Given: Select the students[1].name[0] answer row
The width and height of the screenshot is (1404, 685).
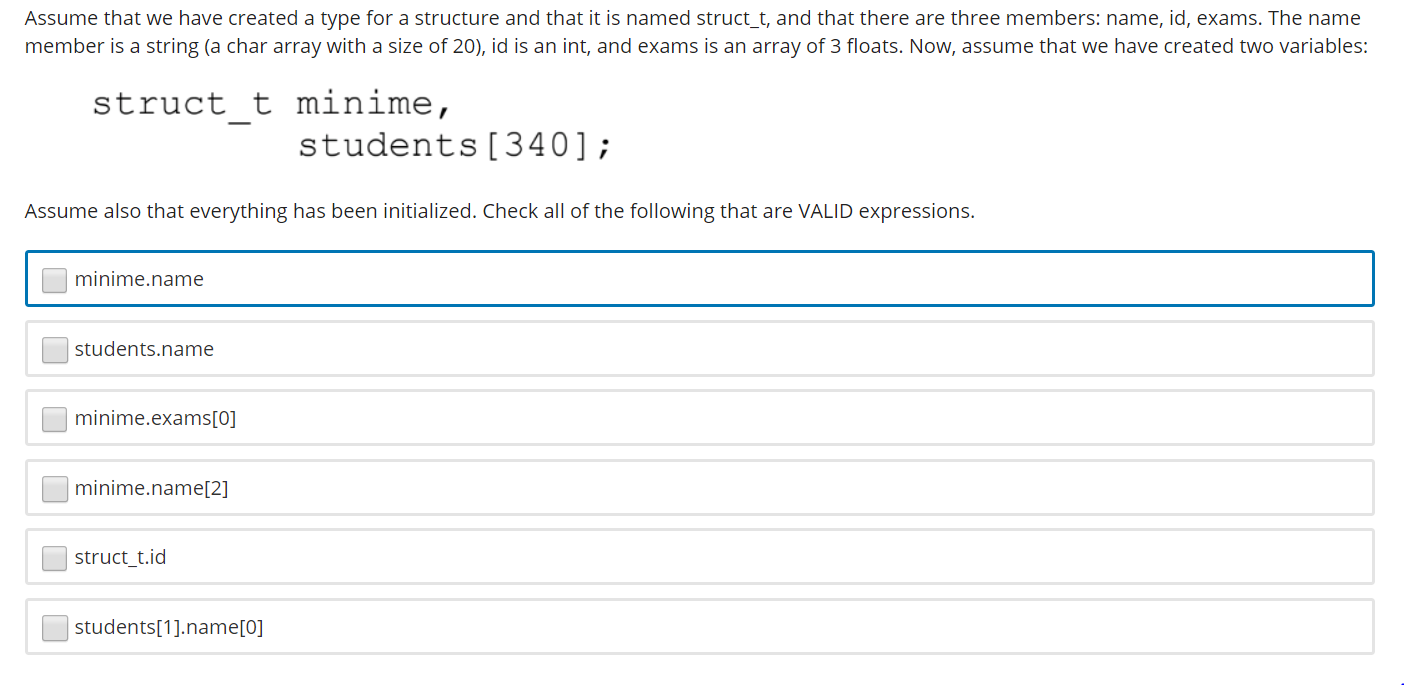Looking at the screenshot, I should (700, 626).
